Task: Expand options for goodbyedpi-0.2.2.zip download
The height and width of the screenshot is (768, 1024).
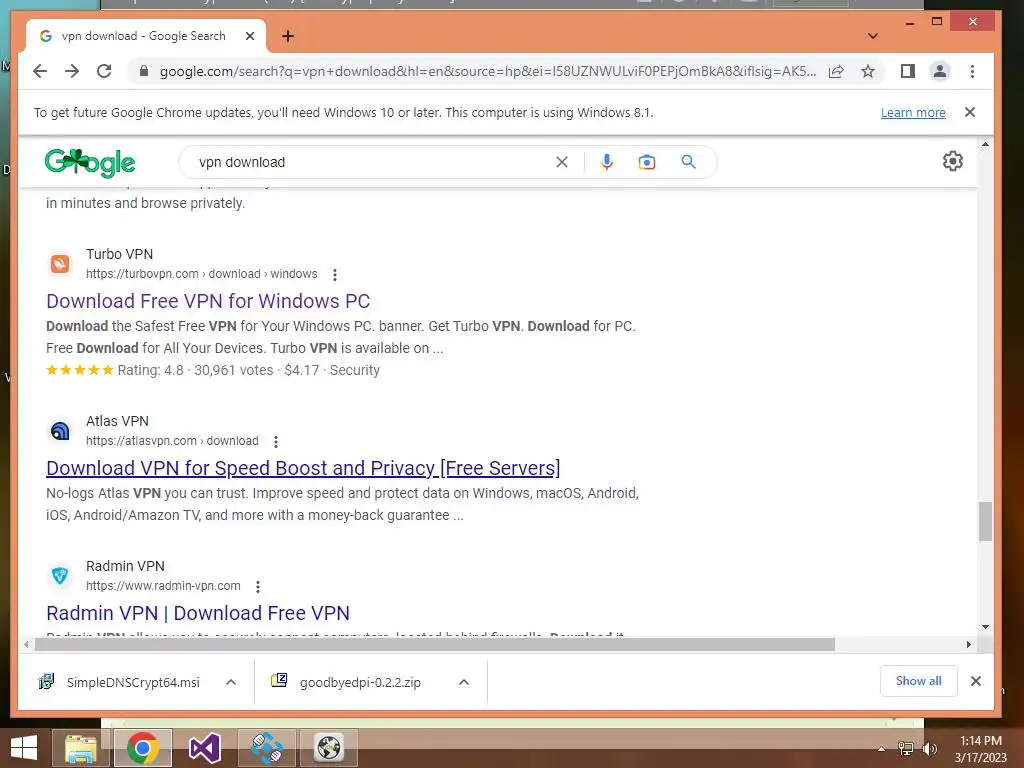Action: click(x=464, y=682)
